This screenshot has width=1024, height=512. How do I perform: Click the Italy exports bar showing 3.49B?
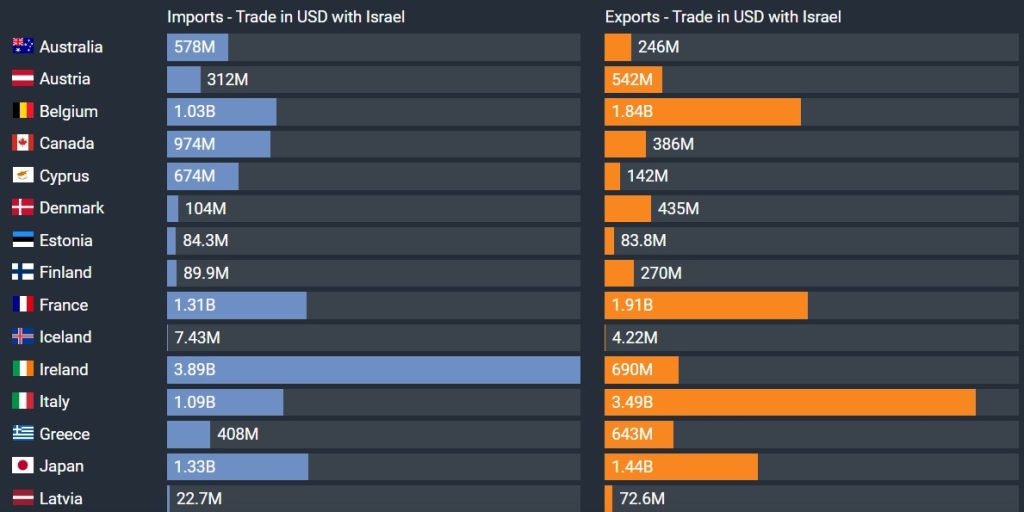point(790,402)
